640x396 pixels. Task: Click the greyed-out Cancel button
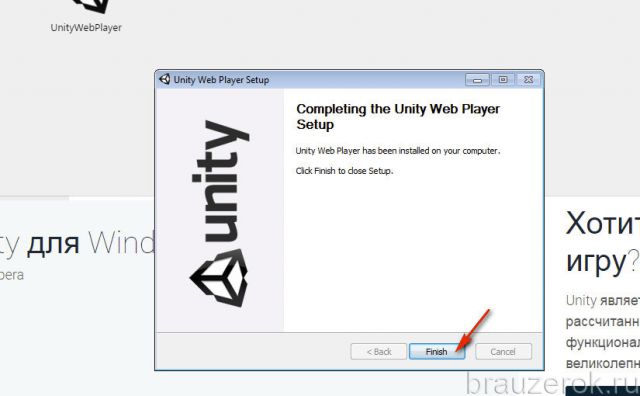point(503,352)
